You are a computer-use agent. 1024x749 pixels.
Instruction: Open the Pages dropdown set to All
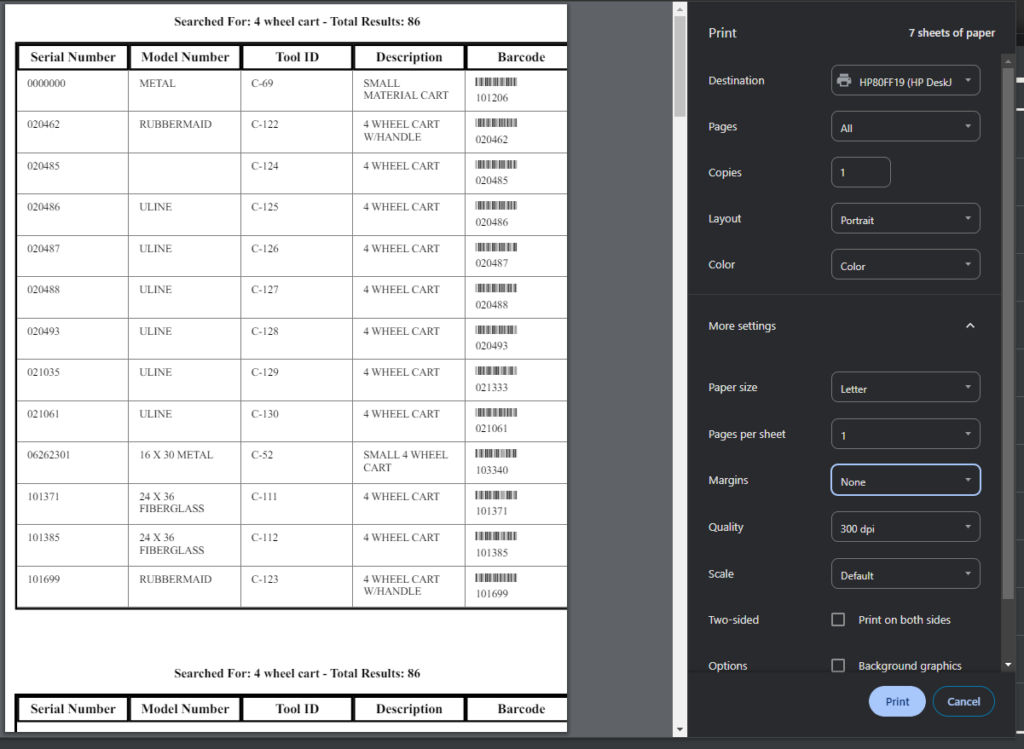(x=905, y=127)
